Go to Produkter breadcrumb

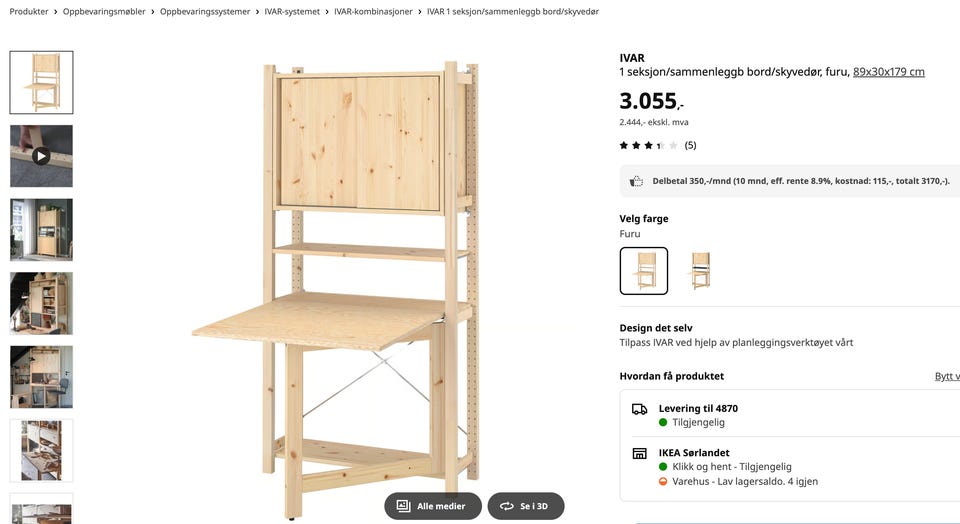[x=29, y=12]
